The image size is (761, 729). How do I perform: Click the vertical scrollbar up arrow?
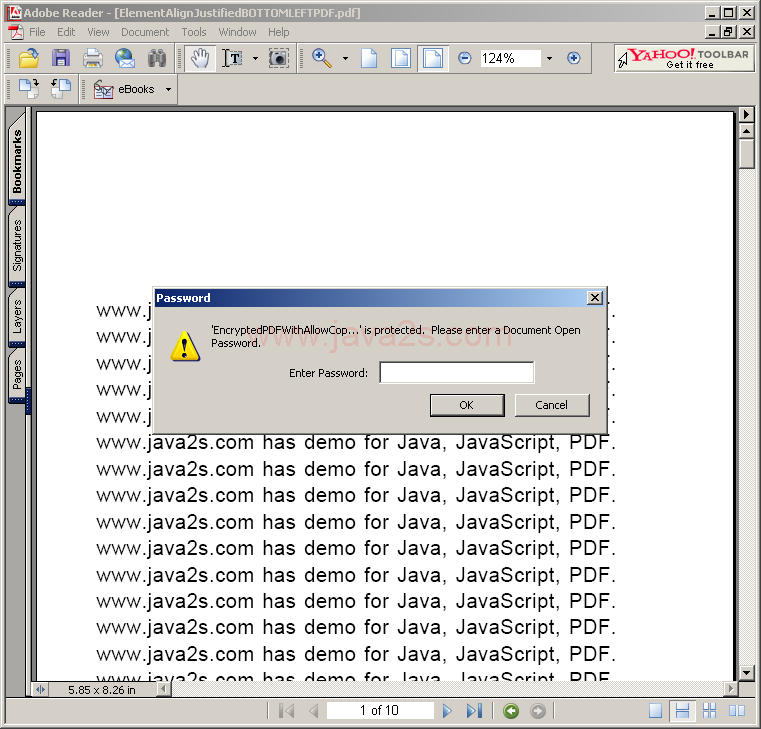pyautogui.click(x=746, y=131)
